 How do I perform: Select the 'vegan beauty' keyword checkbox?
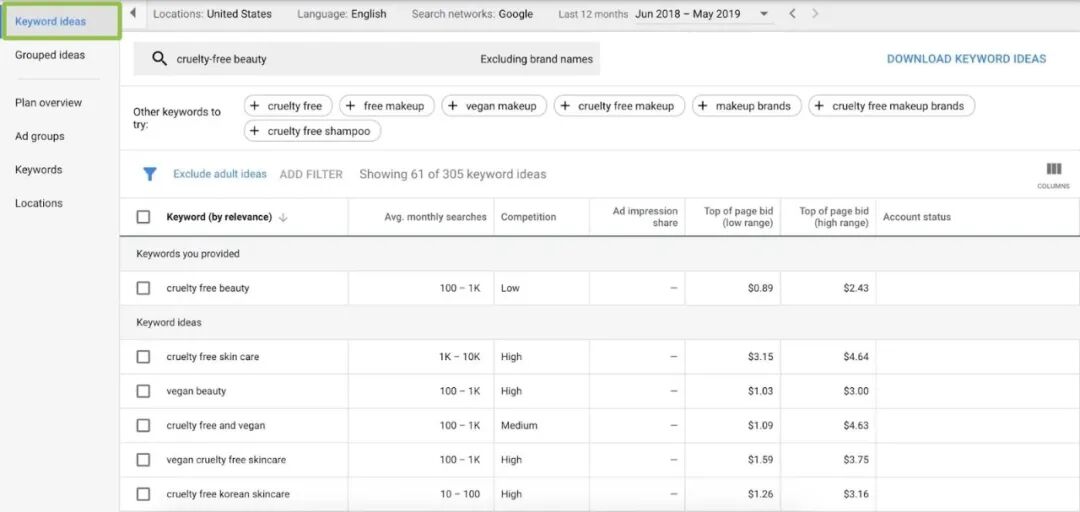143,391
